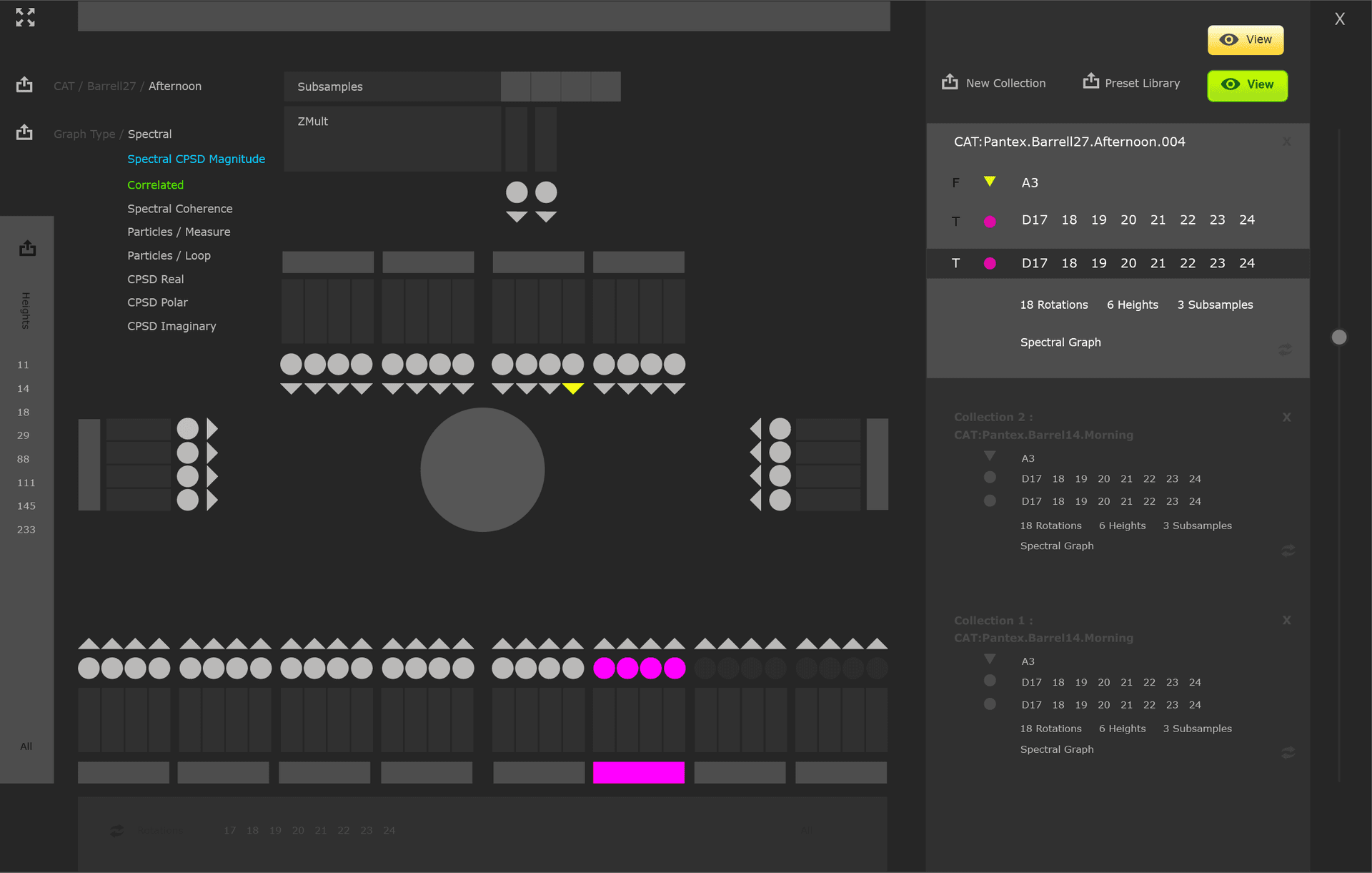
Task: Expand Collection 2 A3 triangle
Action: pyautogui.click(x=990, y=456)
